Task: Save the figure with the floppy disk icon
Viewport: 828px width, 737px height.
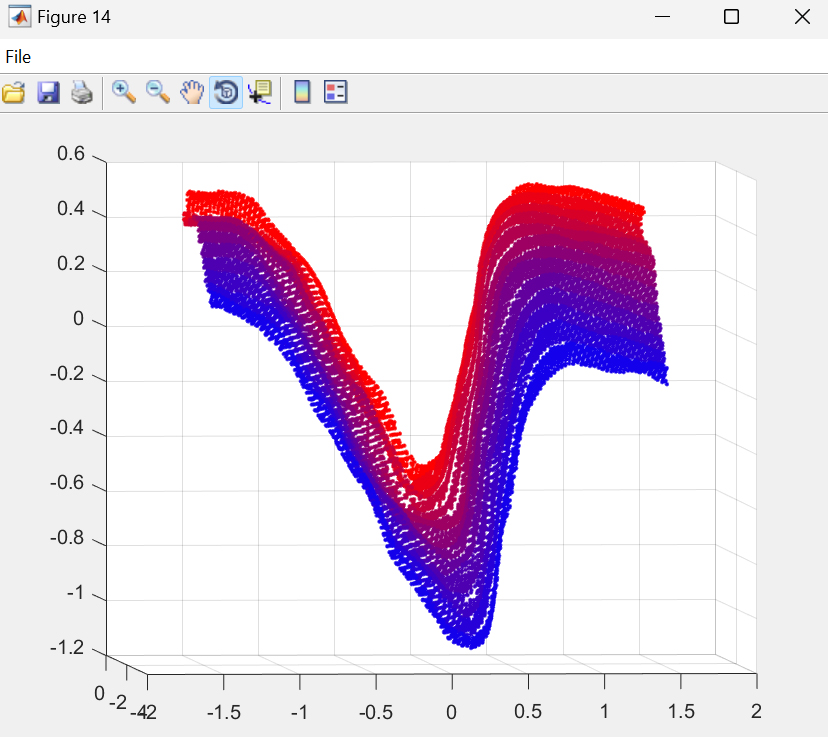Action: (48, 93)
